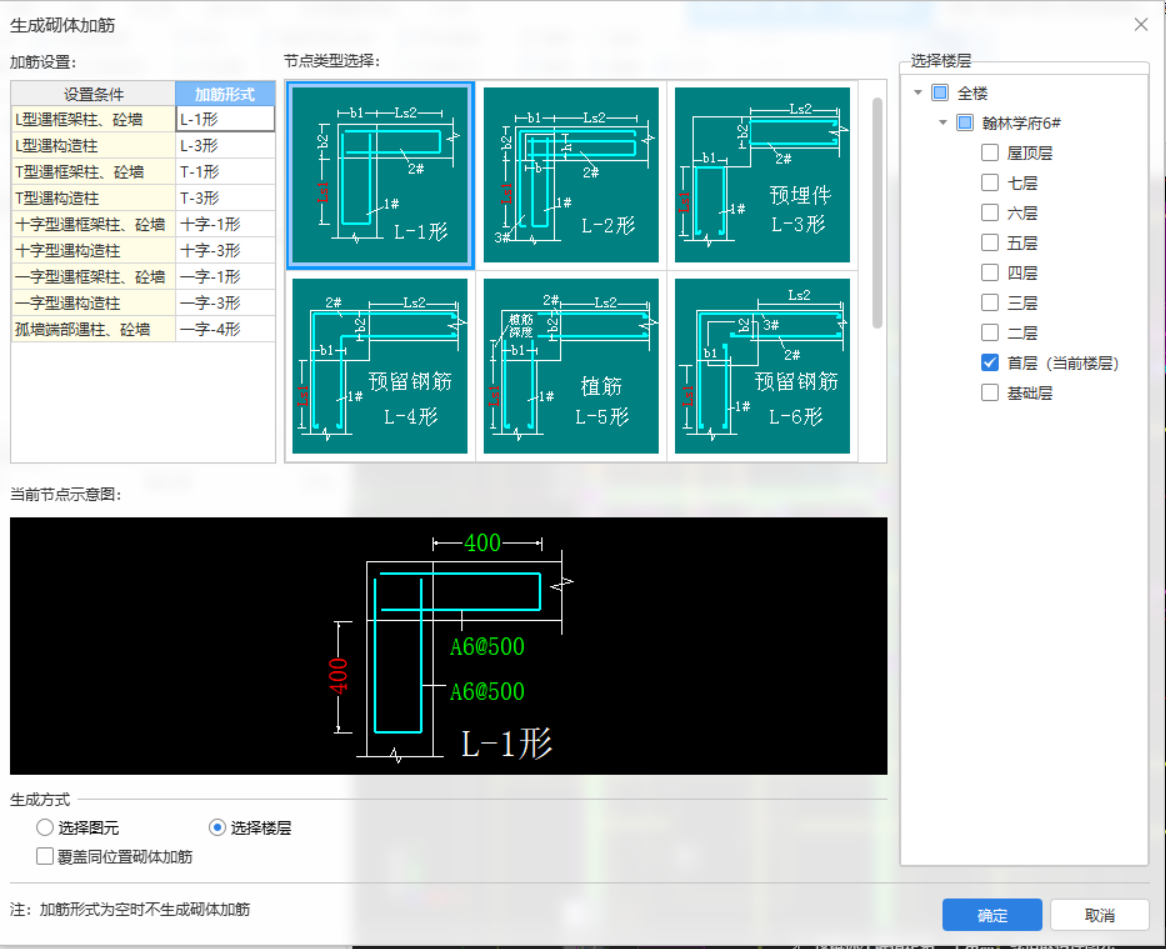The height and width of the screenshot is (949, 1166).
Task: Check the 全楼 checkbox
Action: click(x=940, y=93)
